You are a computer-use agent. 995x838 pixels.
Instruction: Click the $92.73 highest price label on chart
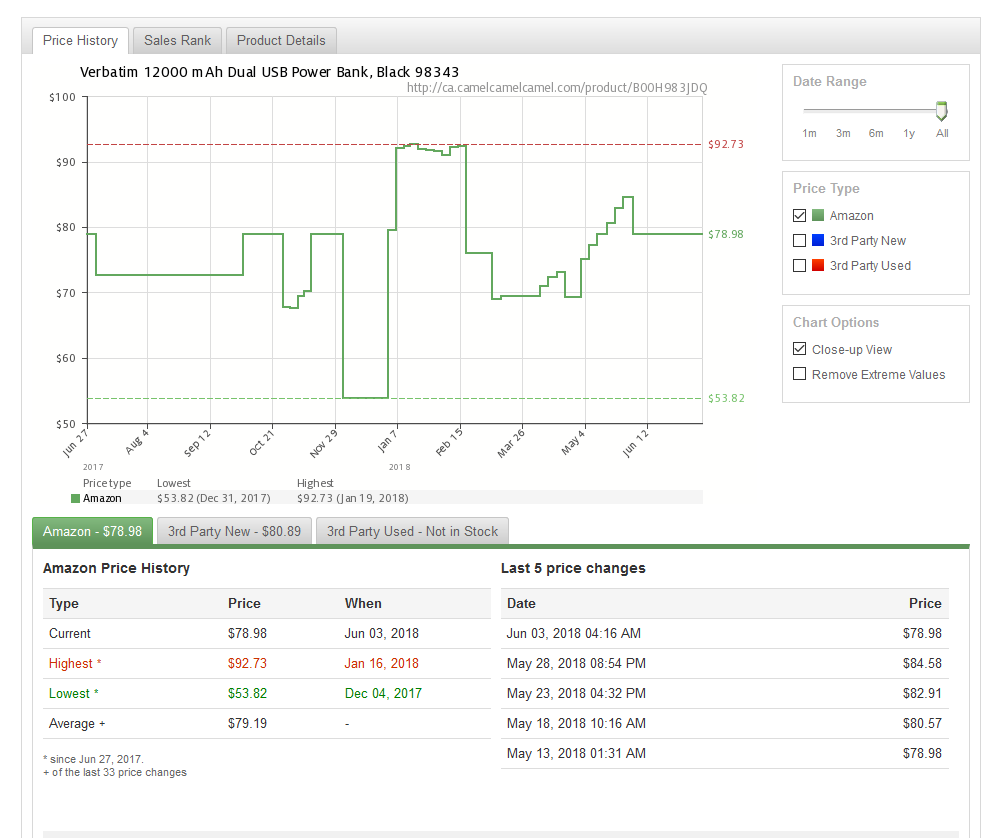coord(726,144)
